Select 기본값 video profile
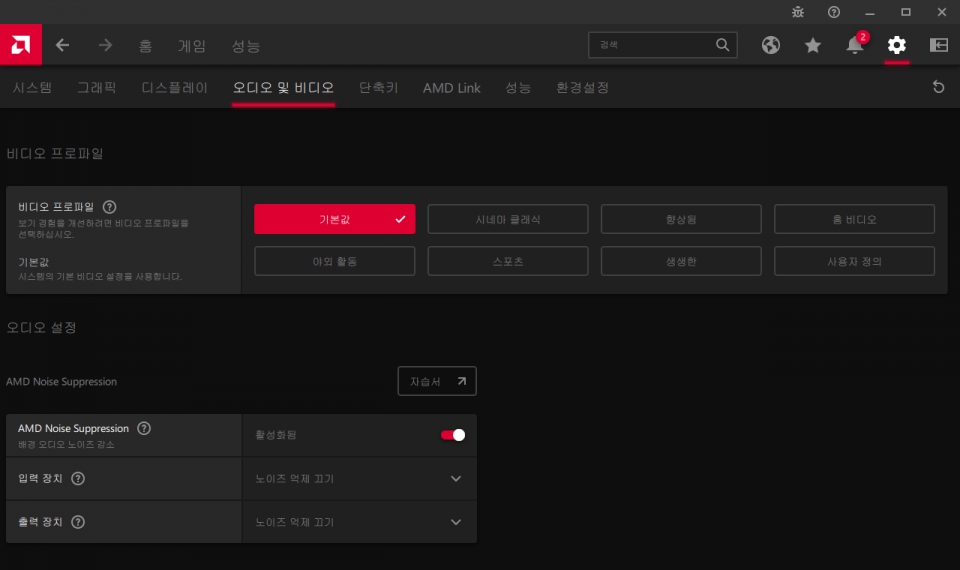 pos(334,219)
